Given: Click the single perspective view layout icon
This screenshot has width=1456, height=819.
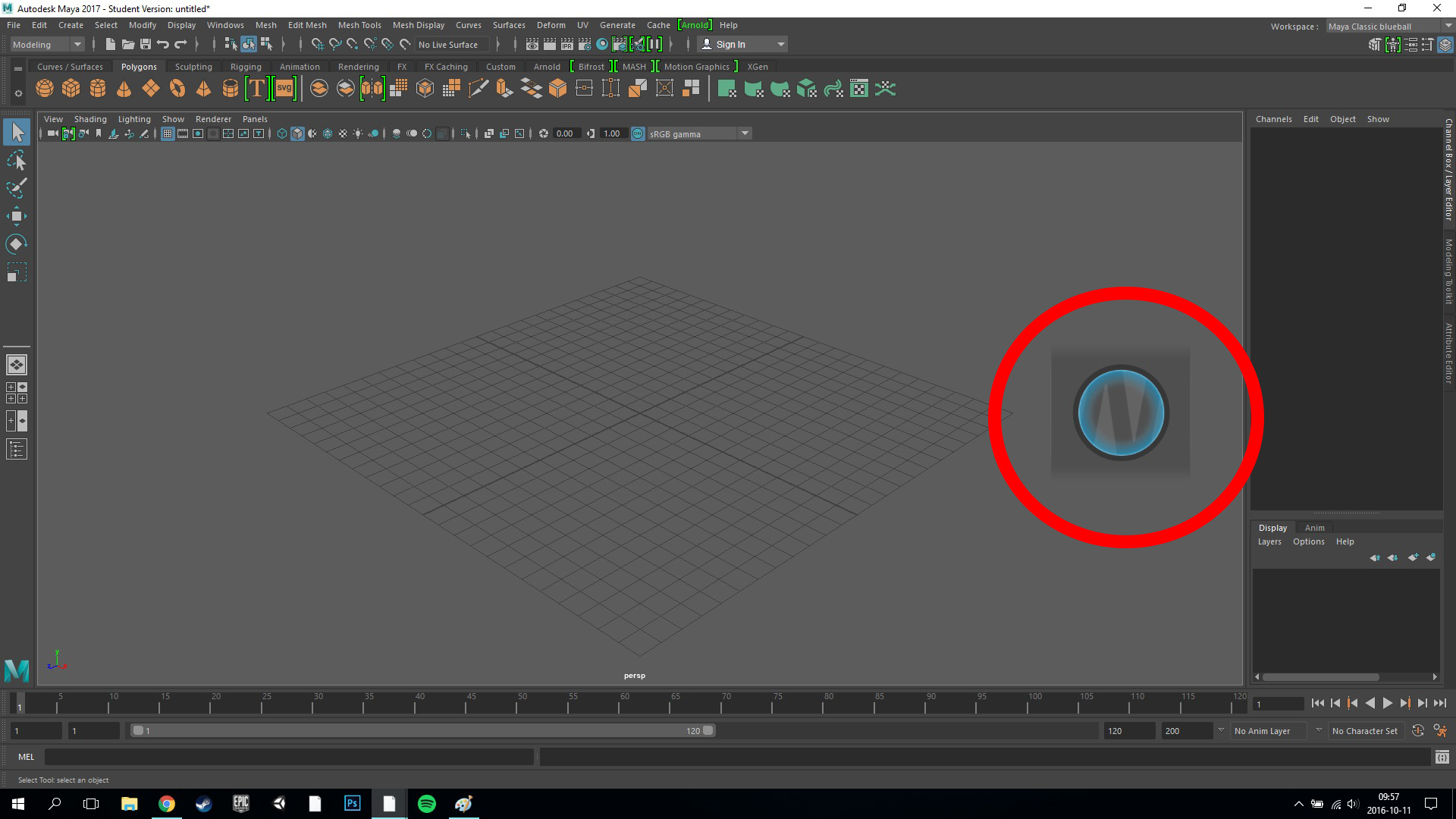Looking at the screenshot, I should (16, 365).
